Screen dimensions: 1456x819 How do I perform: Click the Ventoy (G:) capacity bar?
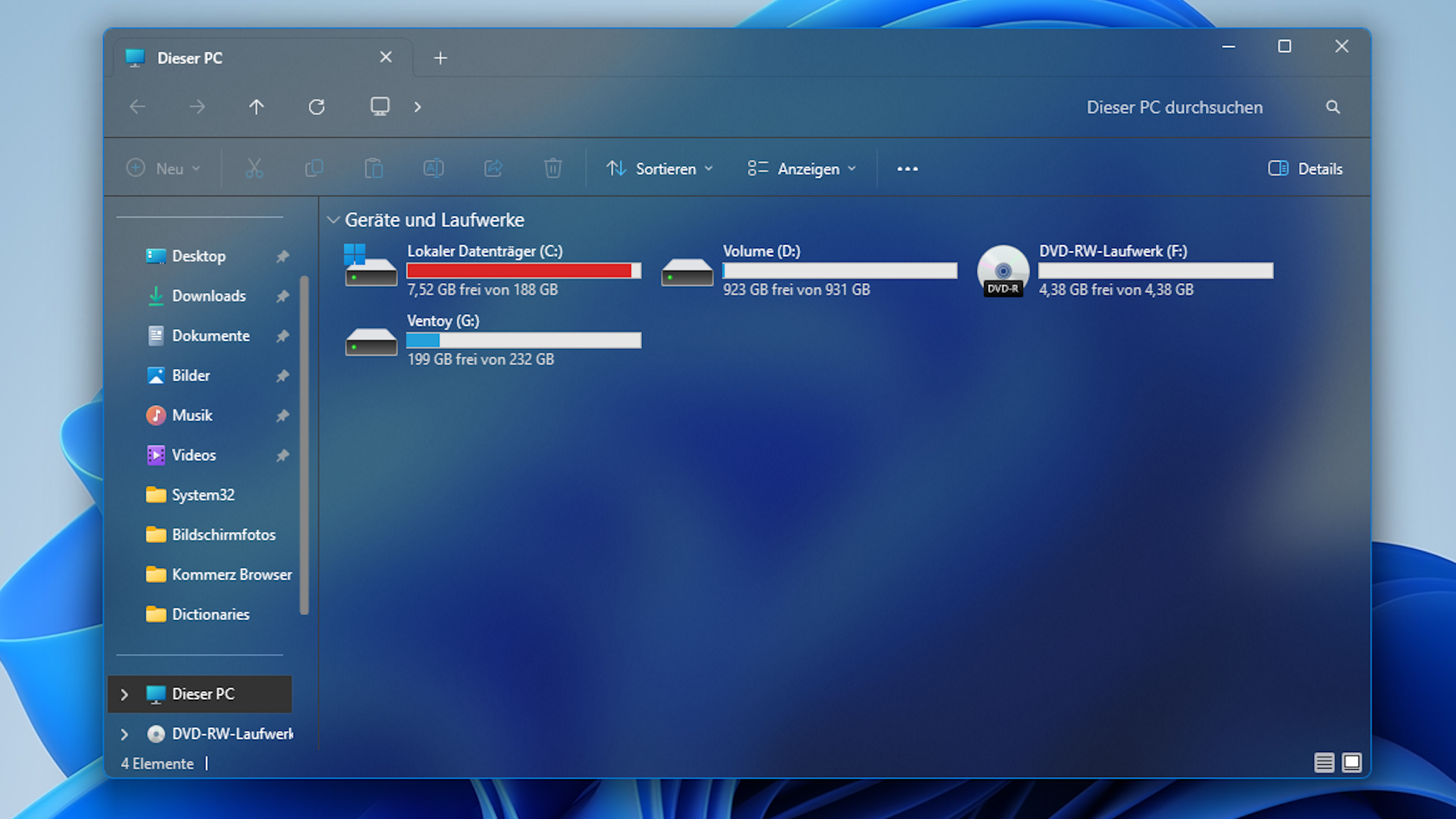(x=524, y=341)
